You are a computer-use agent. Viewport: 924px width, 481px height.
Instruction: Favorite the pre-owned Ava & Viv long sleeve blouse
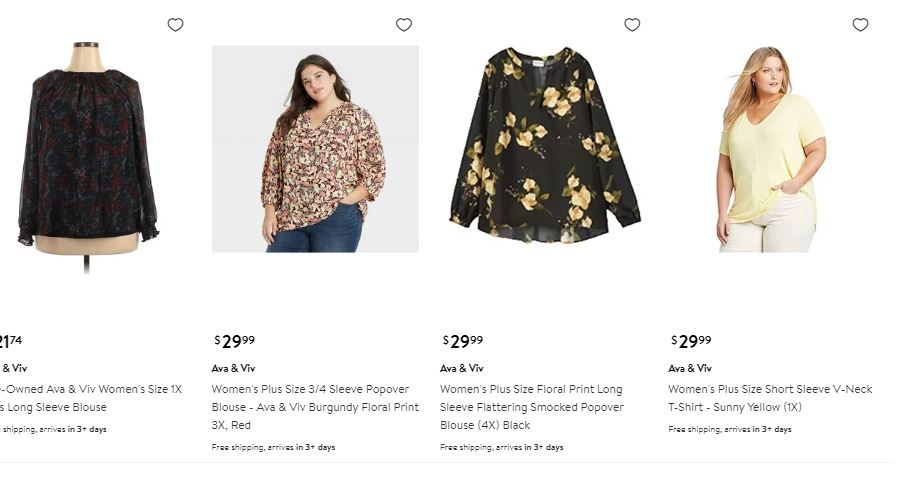point(175,25)
